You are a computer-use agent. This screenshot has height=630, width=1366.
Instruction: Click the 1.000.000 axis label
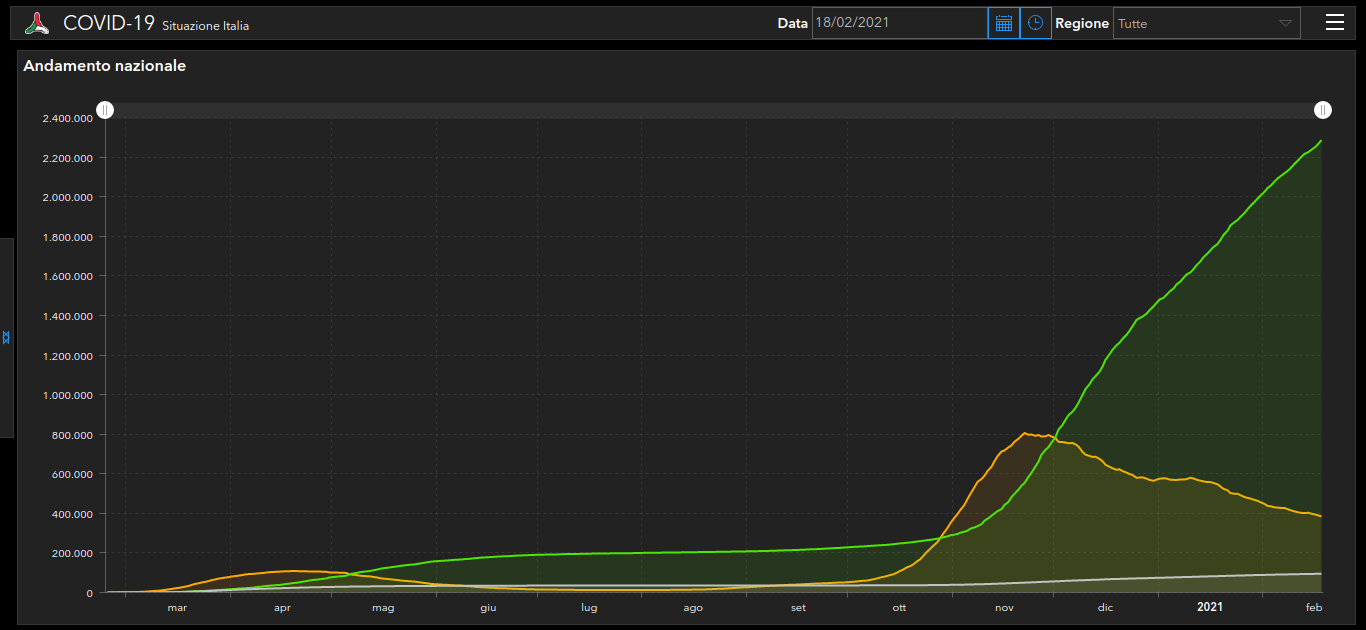point(67,395)
